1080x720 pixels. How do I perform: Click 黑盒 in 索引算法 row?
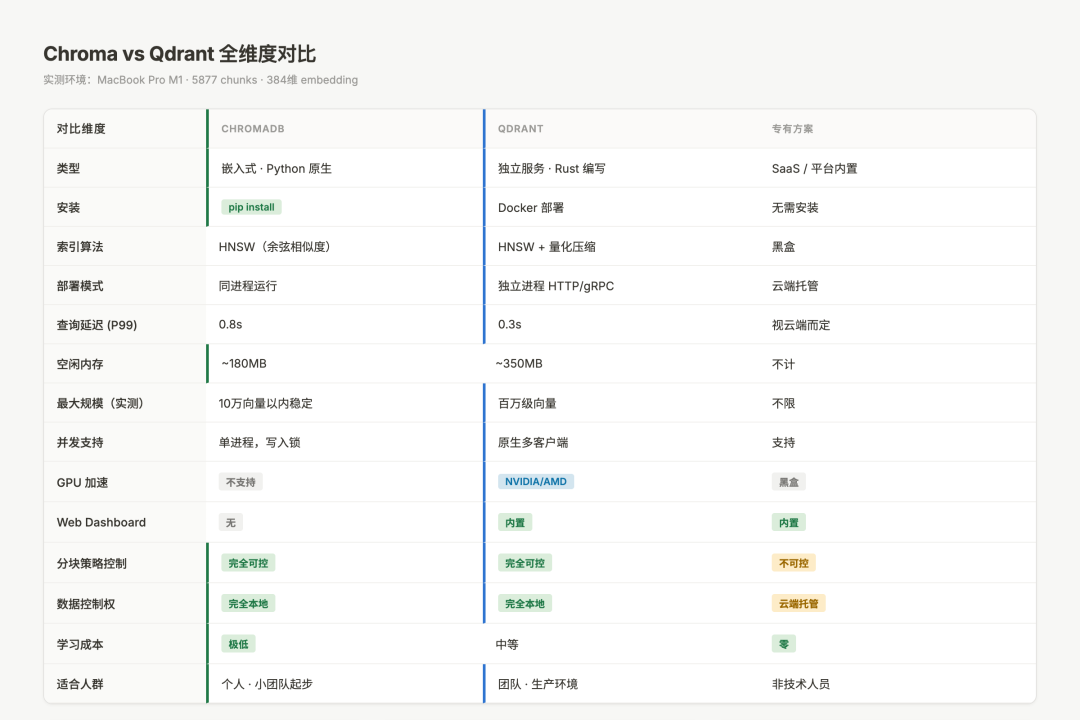tap(783, 247)
